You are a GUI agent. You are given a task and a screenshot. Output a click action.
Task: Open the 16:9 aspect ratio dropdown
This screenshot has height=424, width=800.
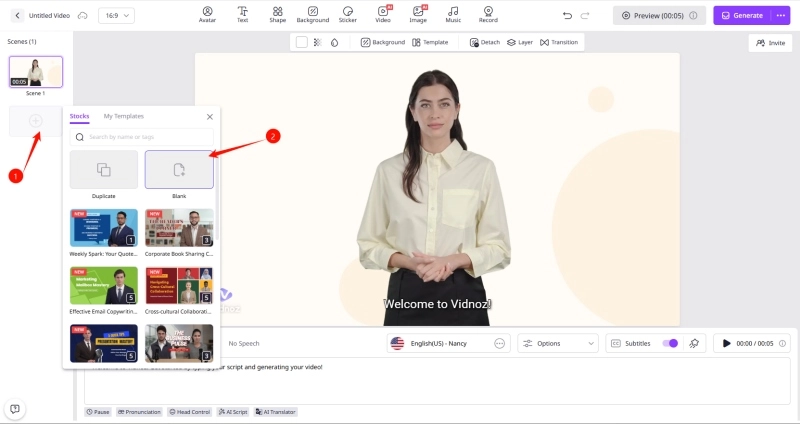[x=116, y=16]
